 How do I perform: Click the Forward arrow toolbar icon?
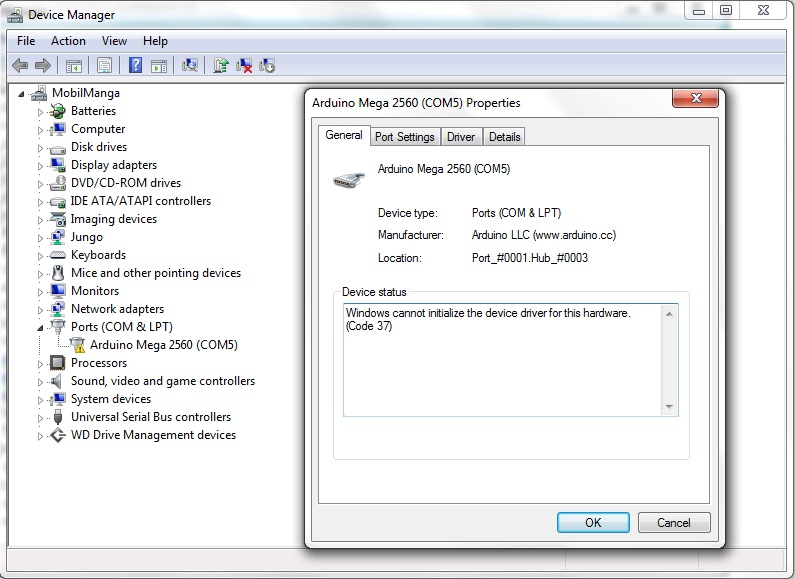click(43, 65)
